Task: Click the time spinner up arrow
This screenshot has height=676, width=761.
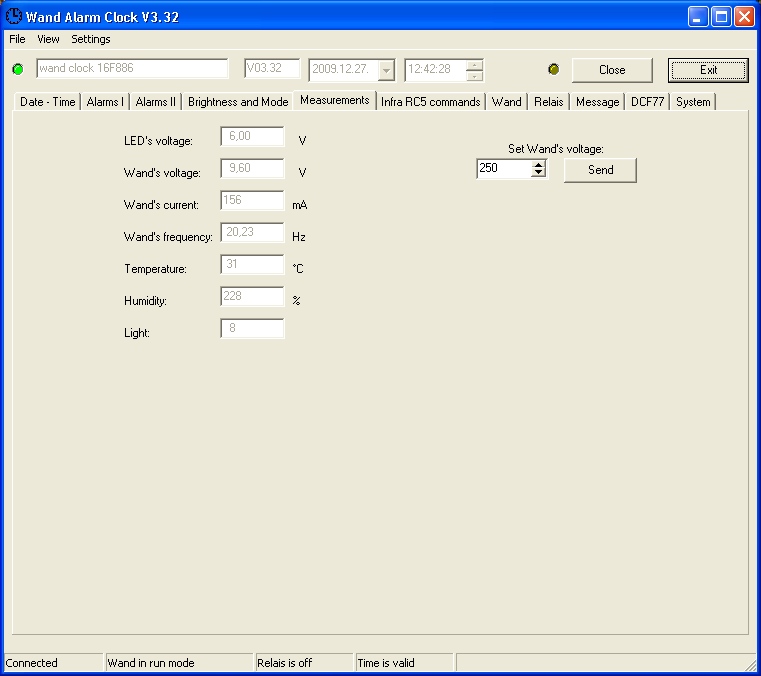Action: [474, 65]
